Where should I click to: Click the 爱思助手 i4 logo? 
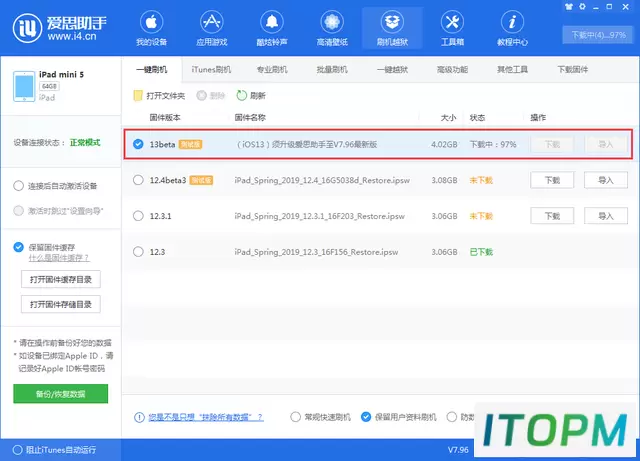click(60, 28)
